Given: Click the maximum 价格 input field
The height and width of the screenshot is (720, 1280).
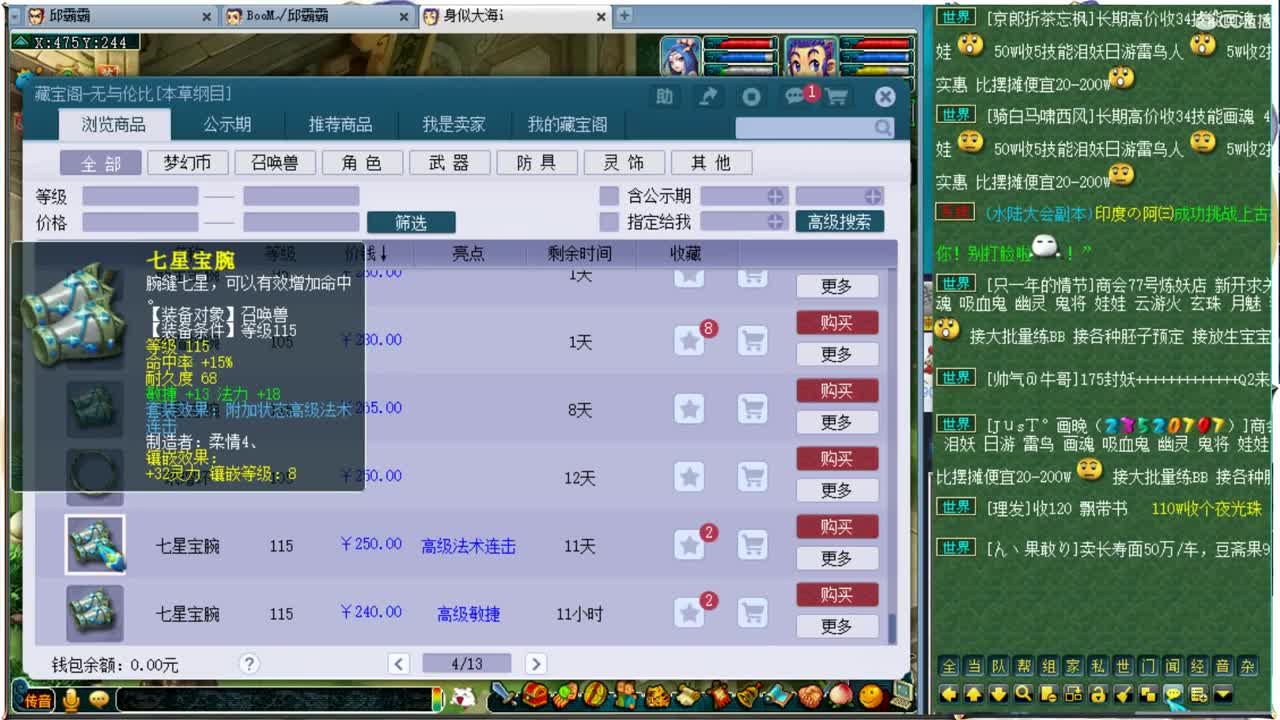Looking at the screenshot, I should [x=301, y=222].
